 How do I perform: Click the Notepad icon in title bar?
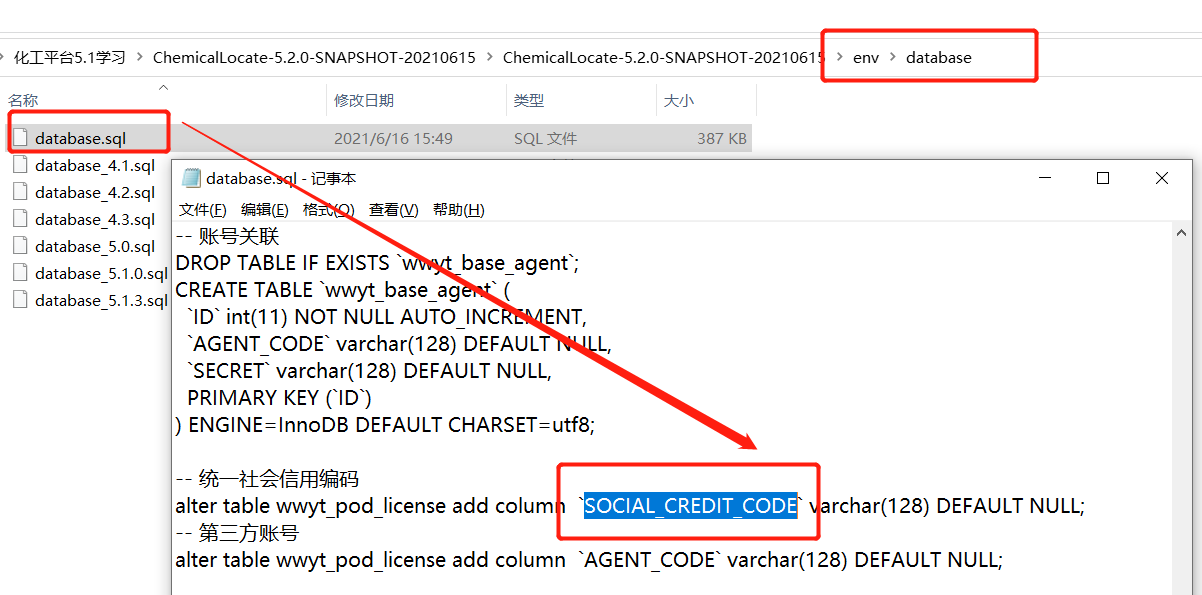coord(190,178)
